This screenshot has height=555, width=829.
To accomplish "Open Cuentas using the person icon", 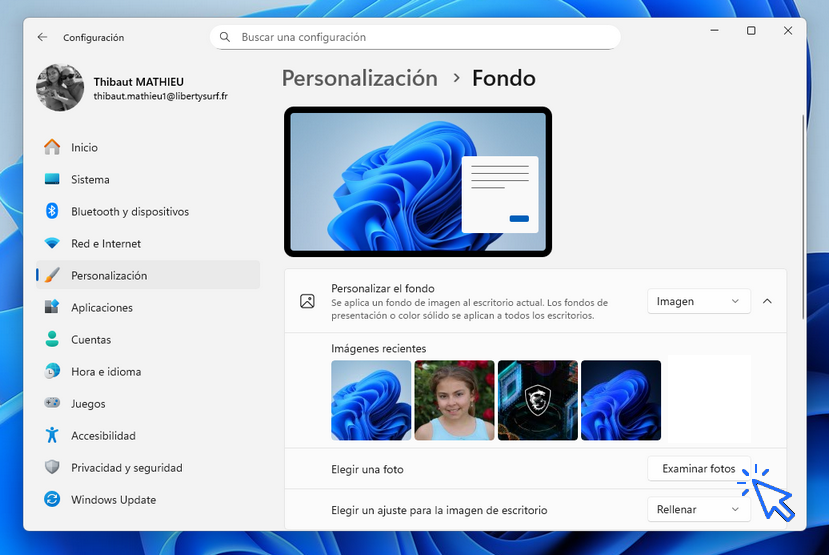I will tap(52, 339).
